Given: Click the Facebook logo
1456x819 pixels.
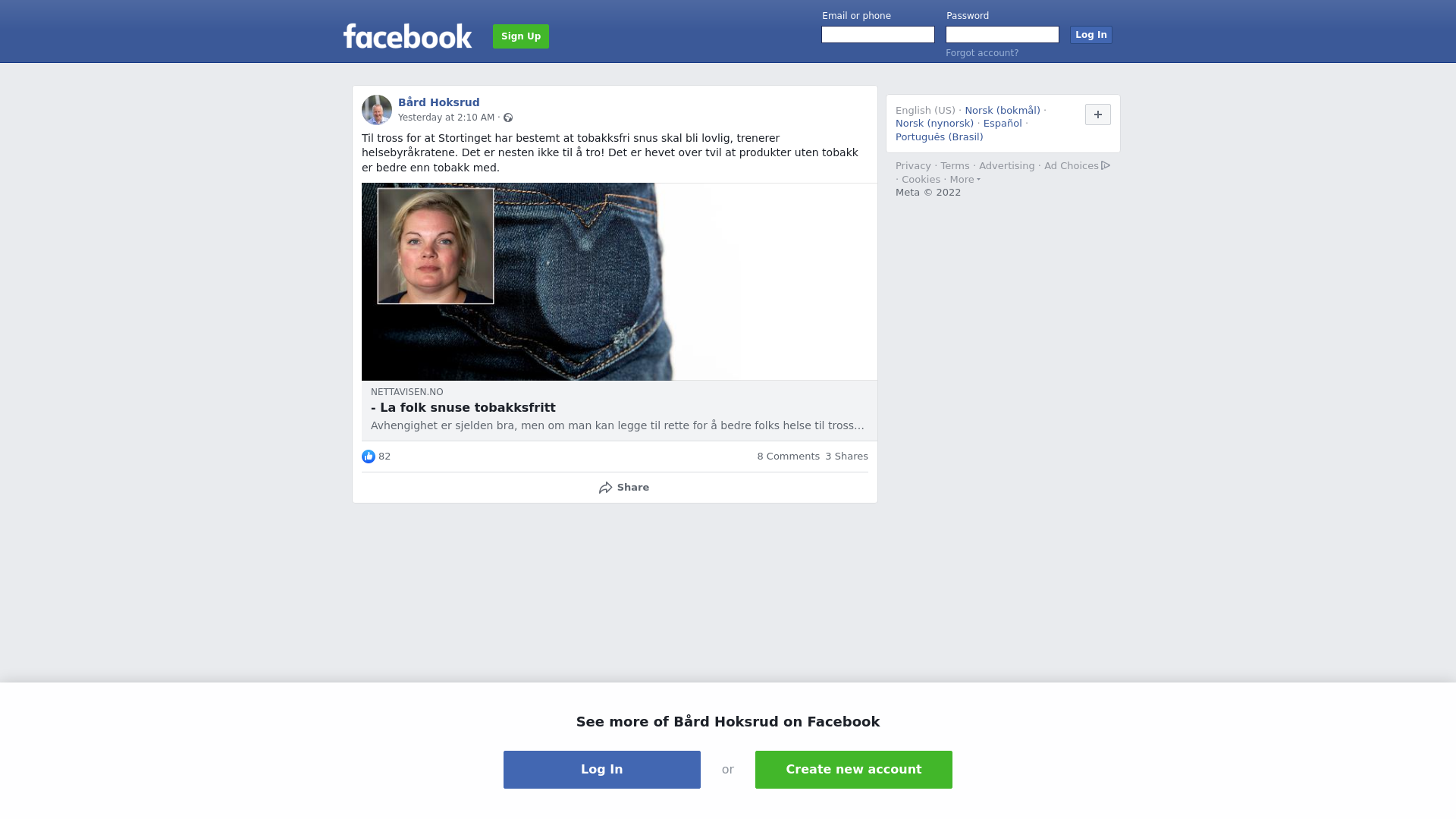Looking at the screenshot, I should [x=407, y=36].
